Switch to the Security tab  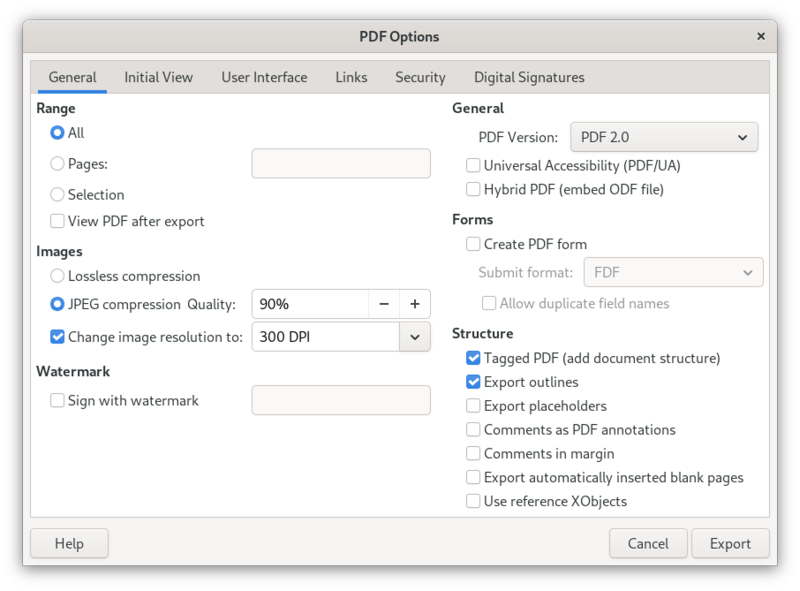pyautogui.click(x=420, y=77)
